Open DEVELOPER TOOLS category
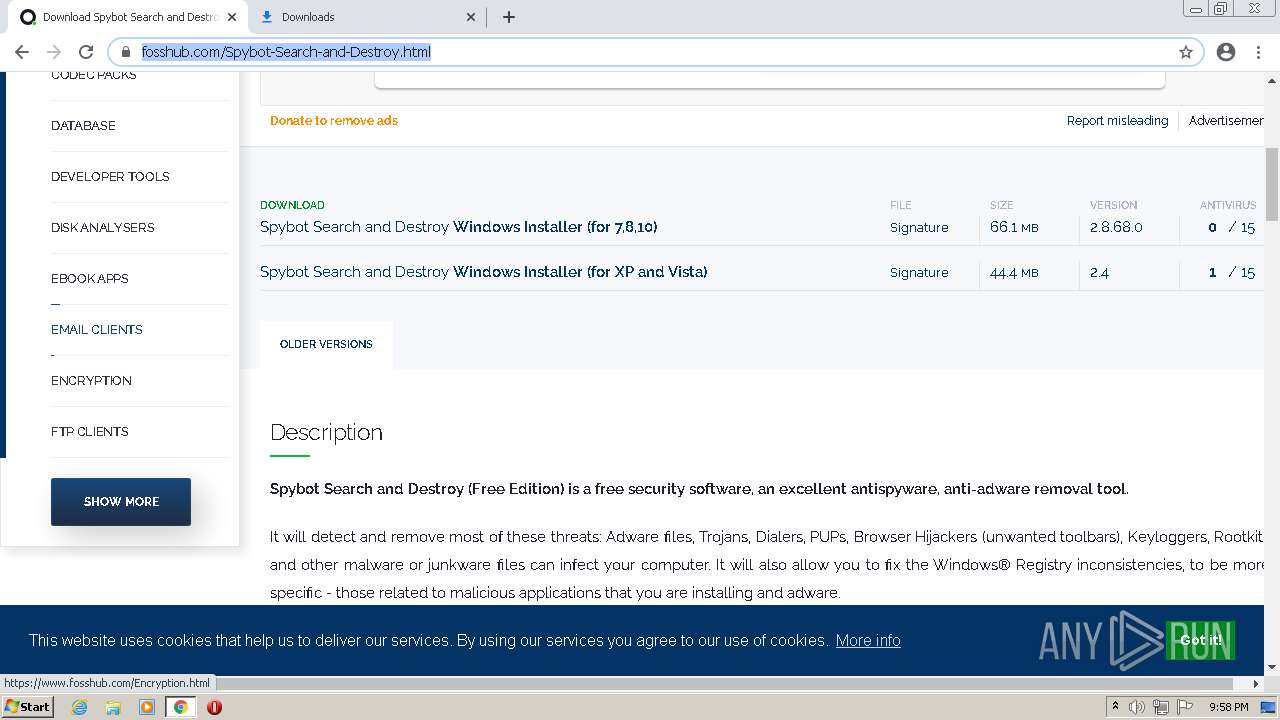Screen dimensions: 1280x720 tap(110, 177)
